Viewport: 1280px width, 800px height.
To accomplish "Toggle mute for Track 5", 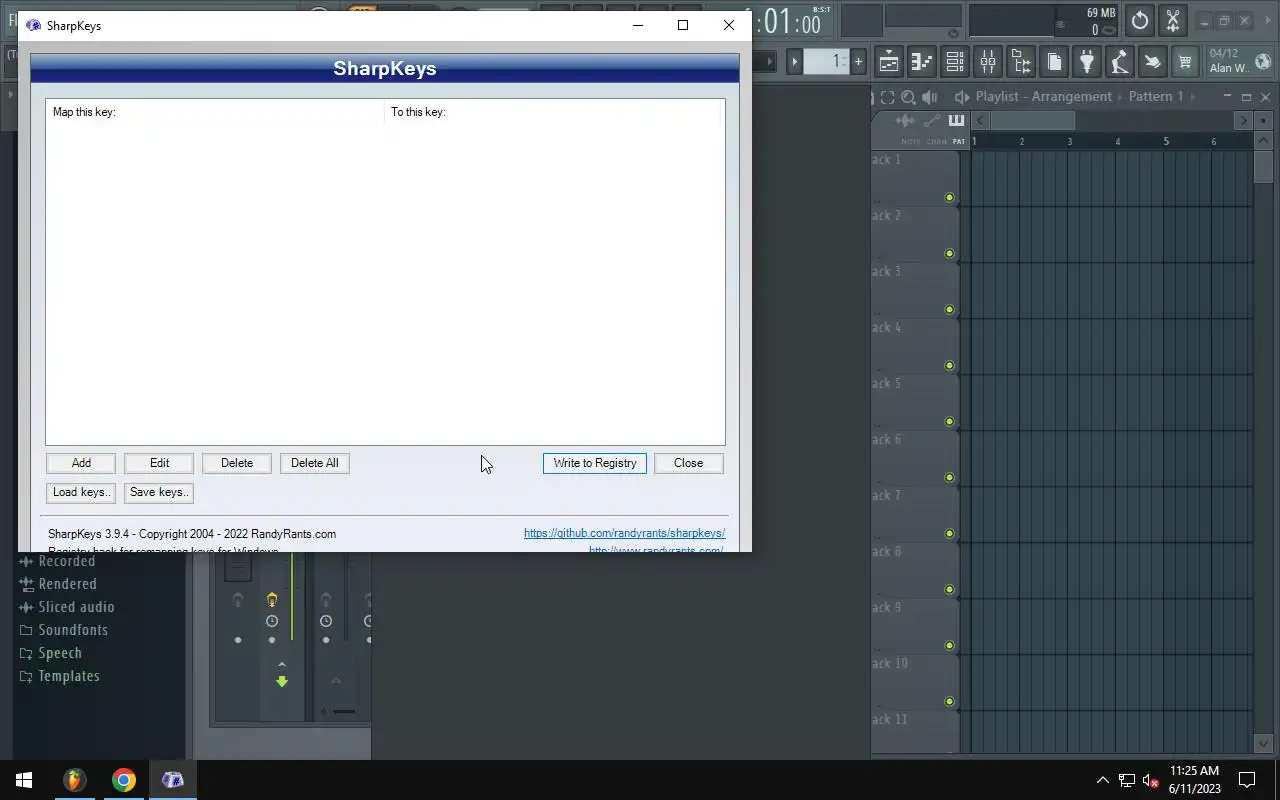I will (x=949, y=422).
